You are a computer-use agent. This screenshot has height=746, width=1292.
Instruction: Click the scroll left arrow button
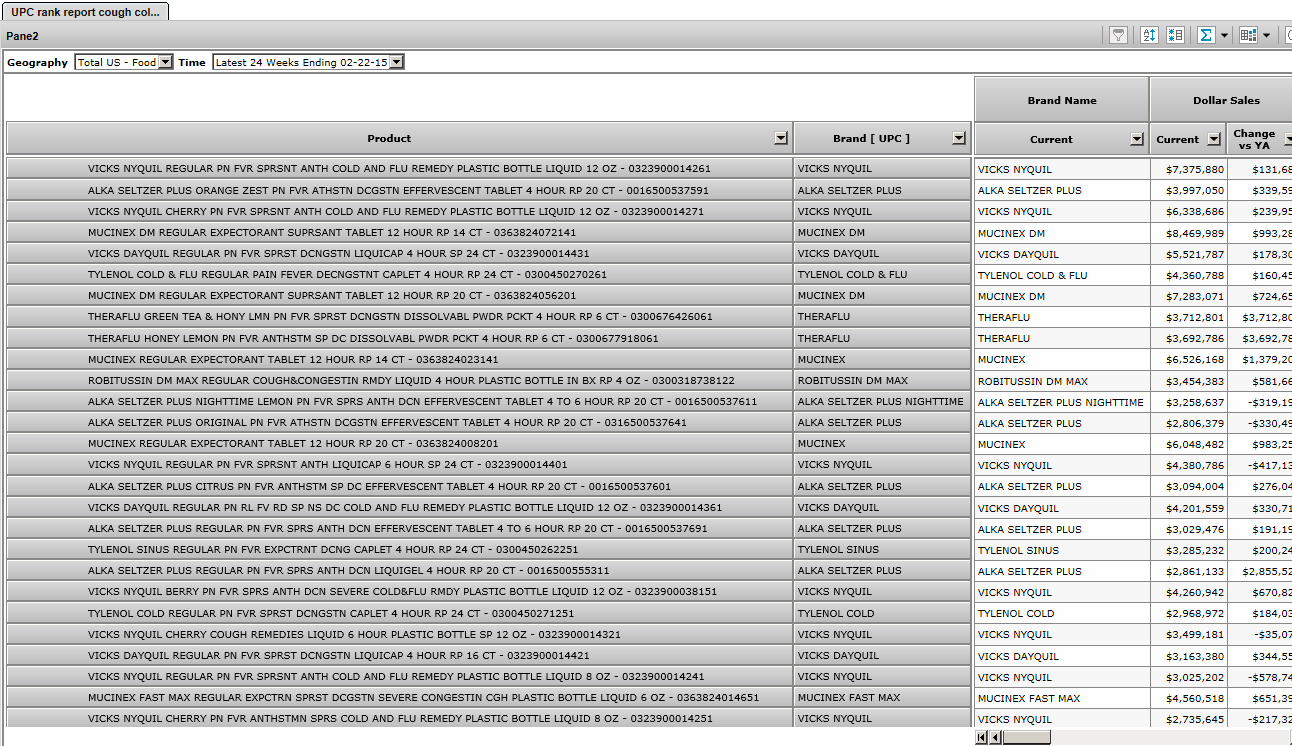(995, 737)
